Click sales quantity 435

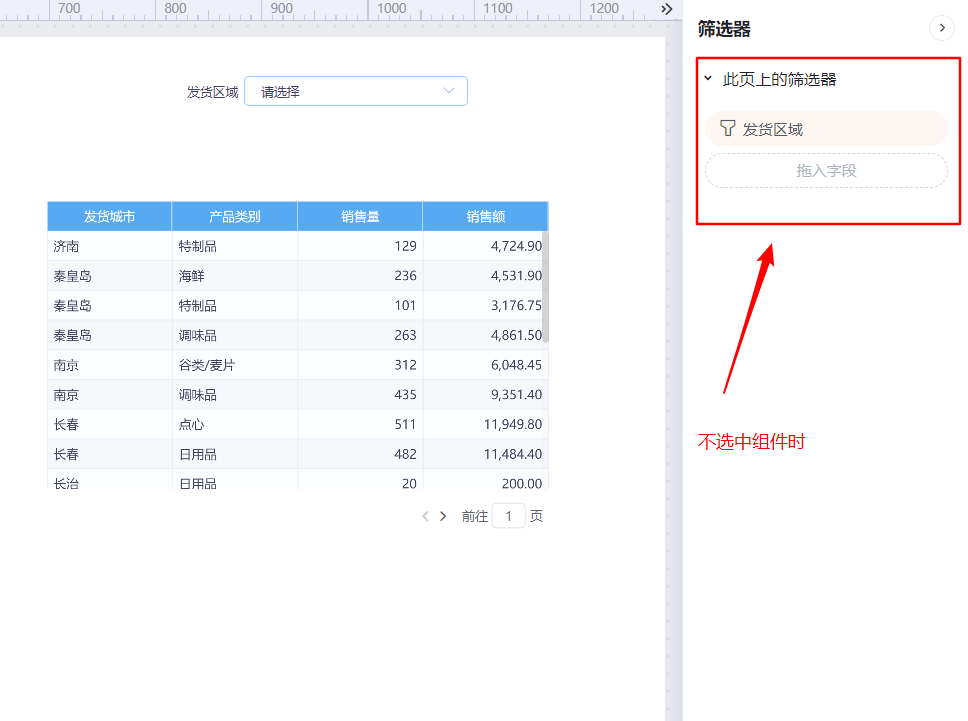coord(406,395)
